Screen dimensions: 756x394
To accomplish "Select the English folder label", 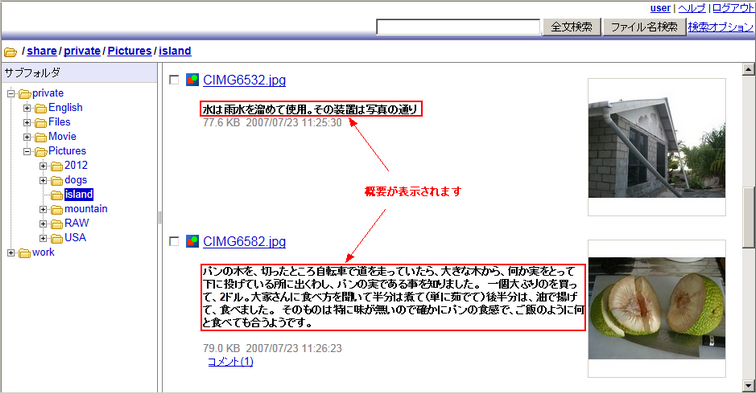I will (66, 108).
